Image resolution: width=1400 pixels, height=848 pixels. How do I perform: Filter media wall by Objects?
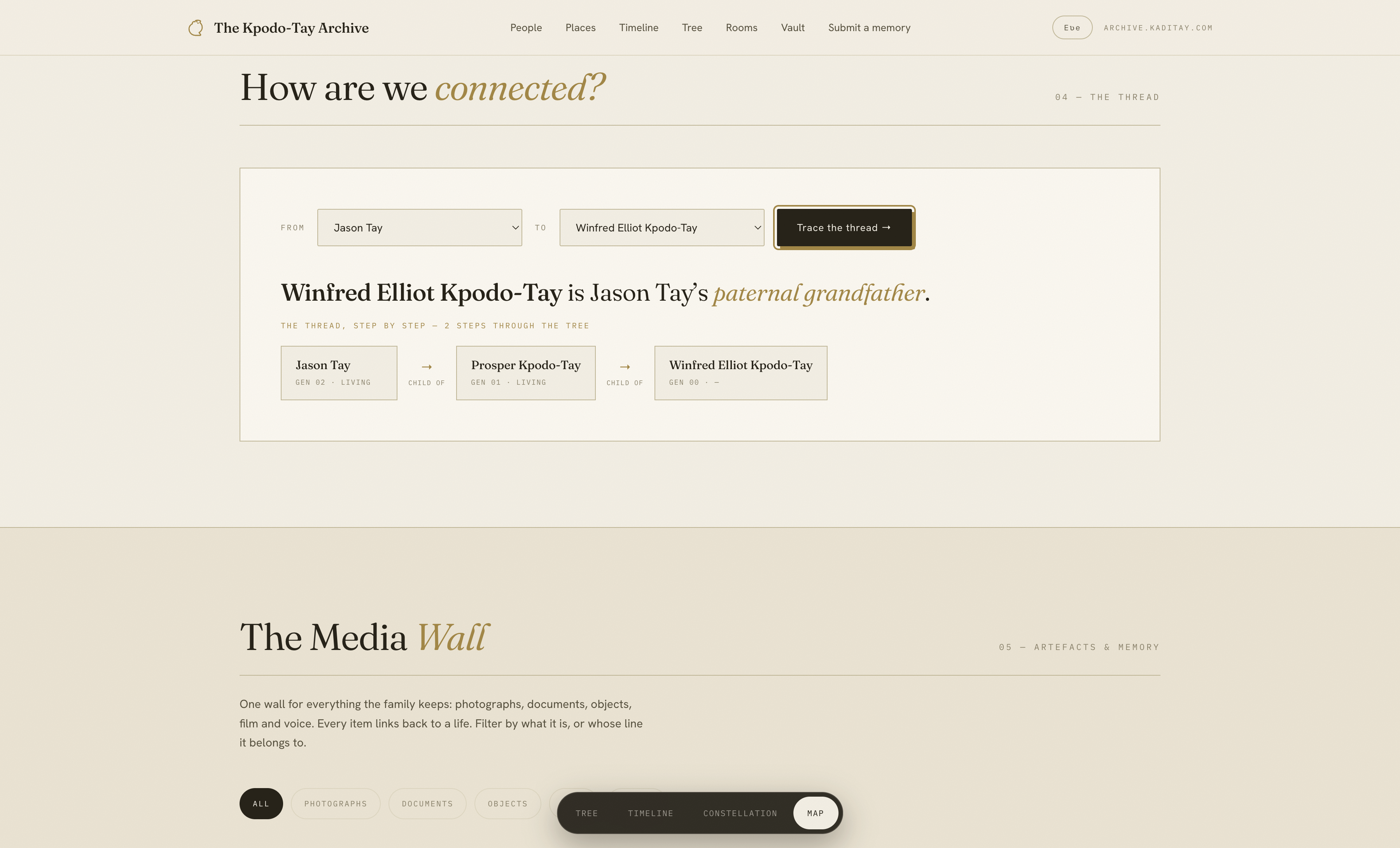point(507,803)
